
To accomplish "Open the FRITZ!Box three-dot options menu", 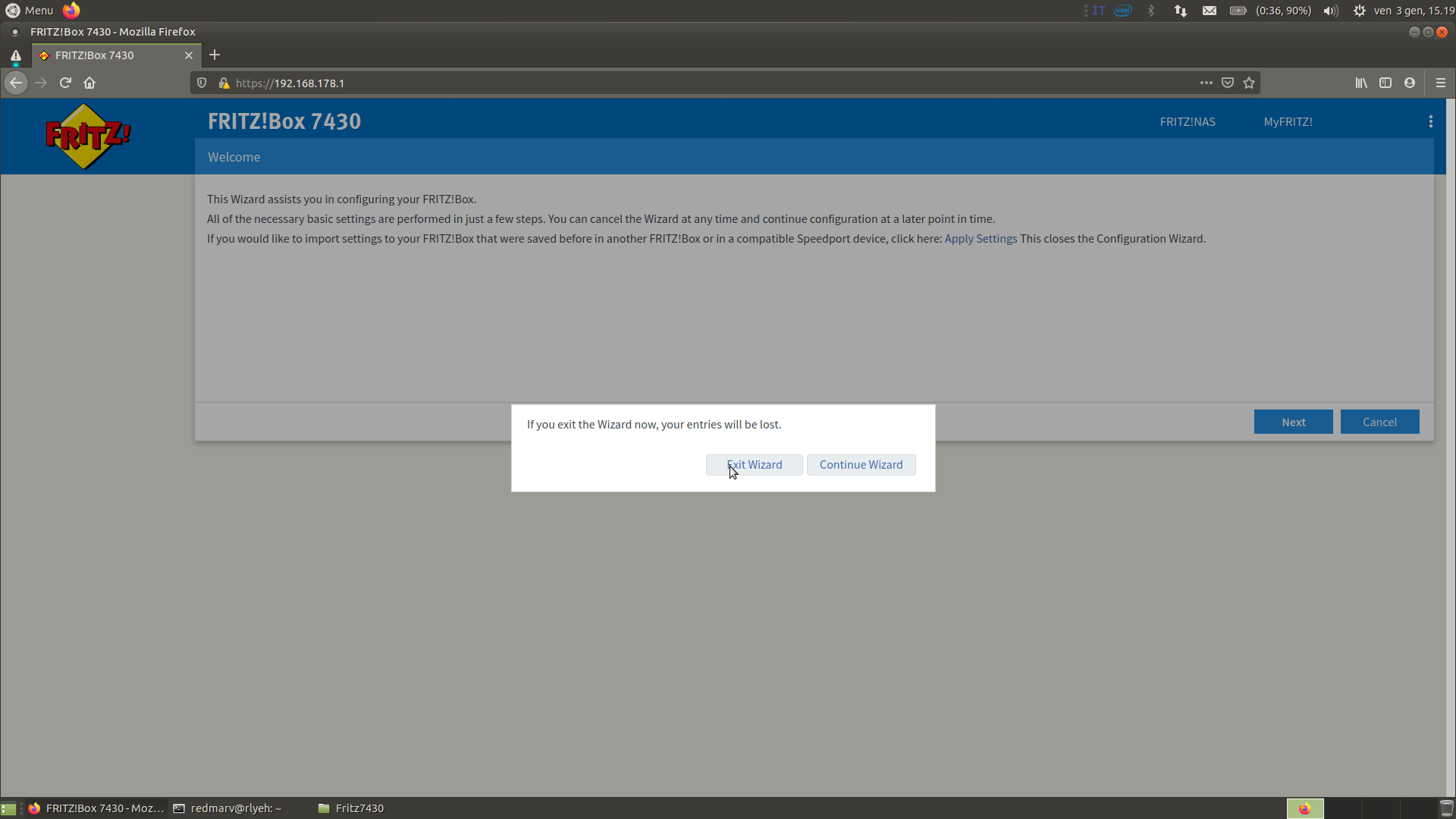I will point(1430,122).
